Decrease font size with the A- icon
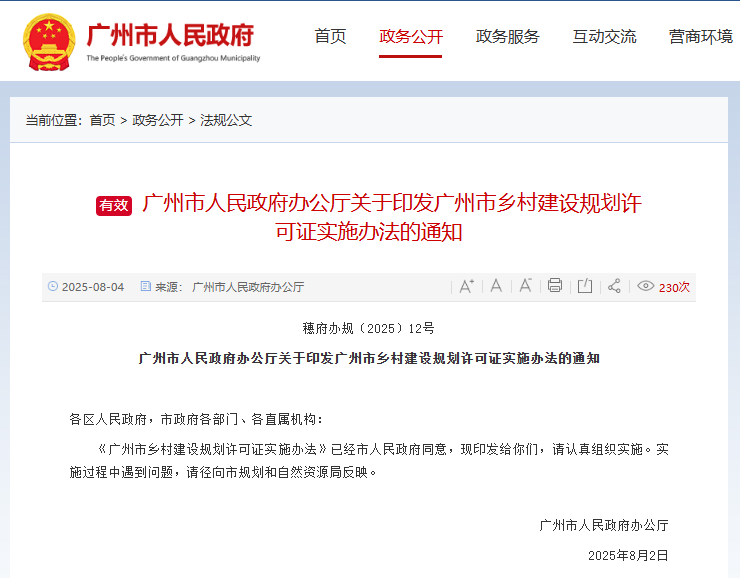The width and height of the screenshot is (740, 578). coord(525,285)
